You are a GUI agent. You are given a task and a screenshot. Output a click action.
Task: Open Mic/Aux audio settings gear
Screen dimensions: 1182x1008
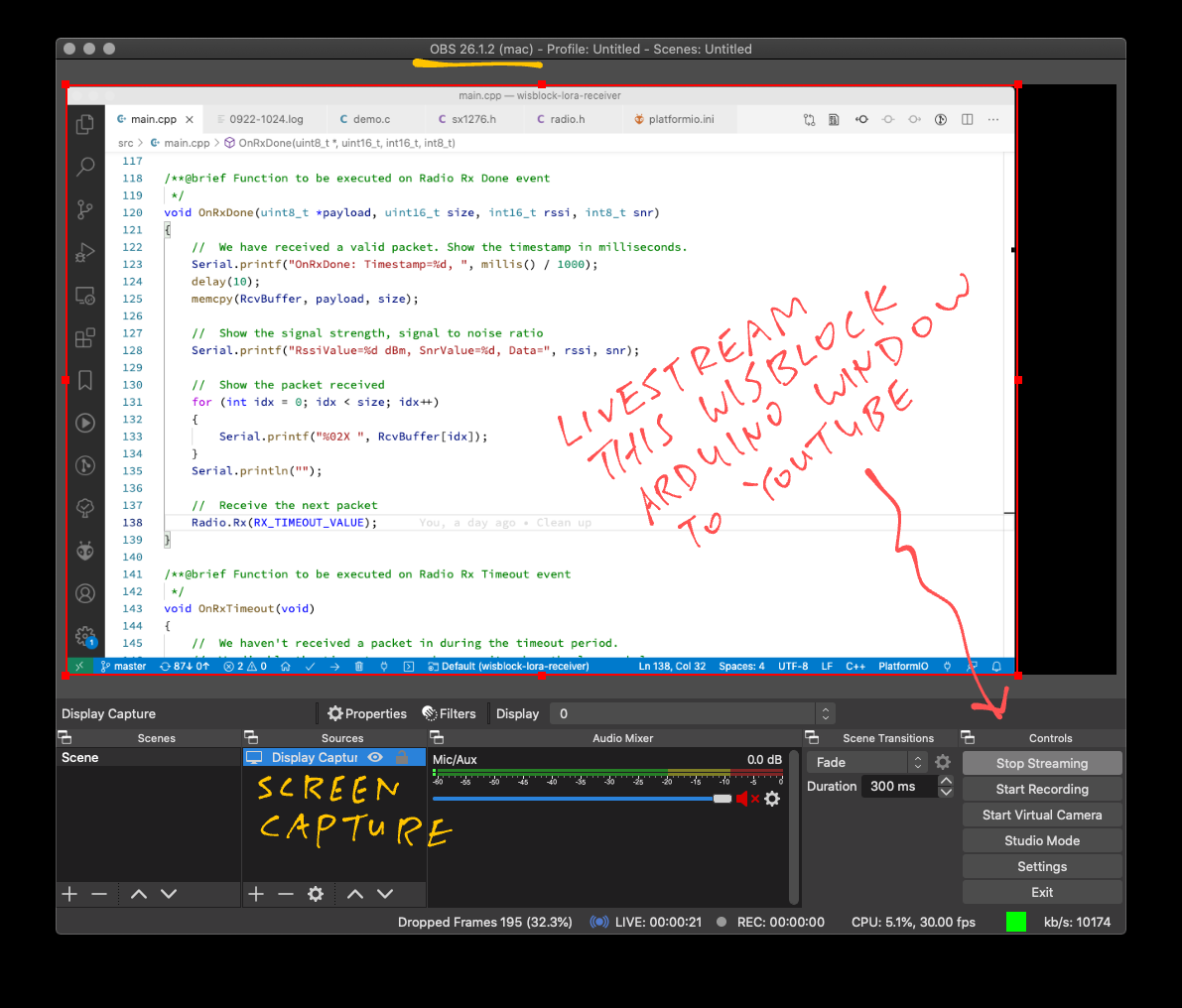tap(772, 799)
